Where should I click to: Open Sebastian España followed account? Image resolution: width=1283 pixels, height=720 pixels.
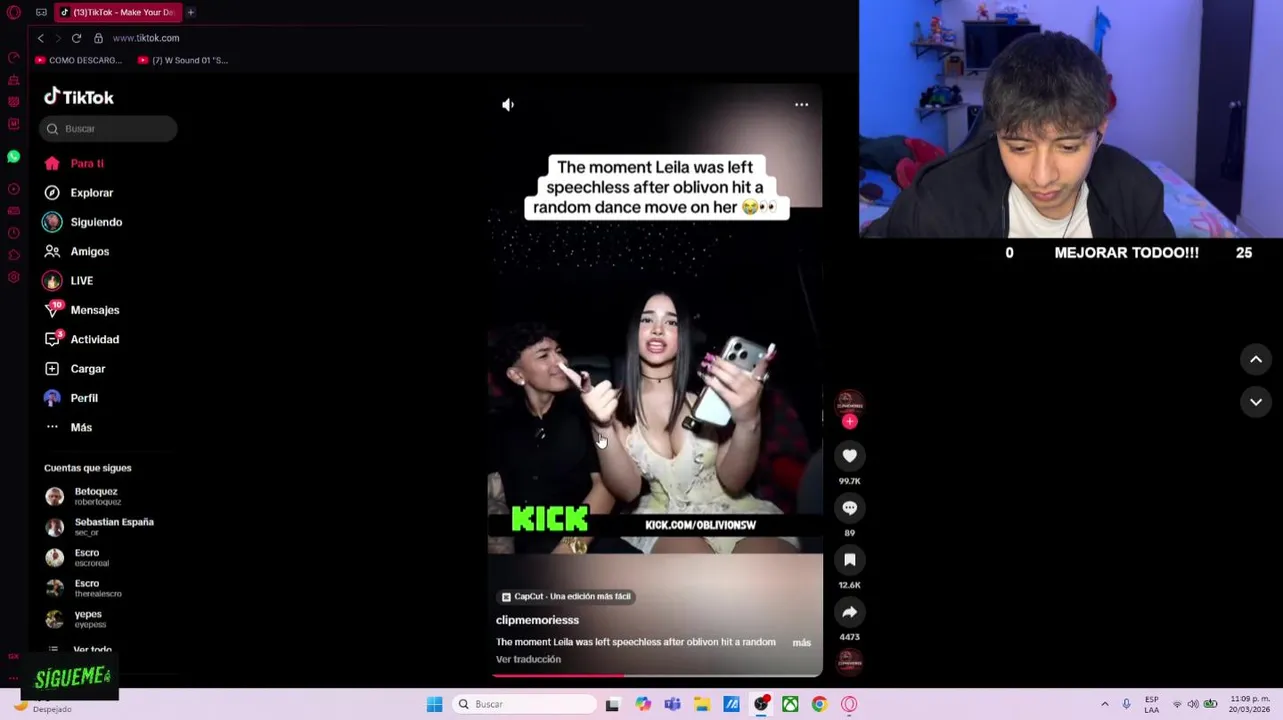(x=100, y=527)
